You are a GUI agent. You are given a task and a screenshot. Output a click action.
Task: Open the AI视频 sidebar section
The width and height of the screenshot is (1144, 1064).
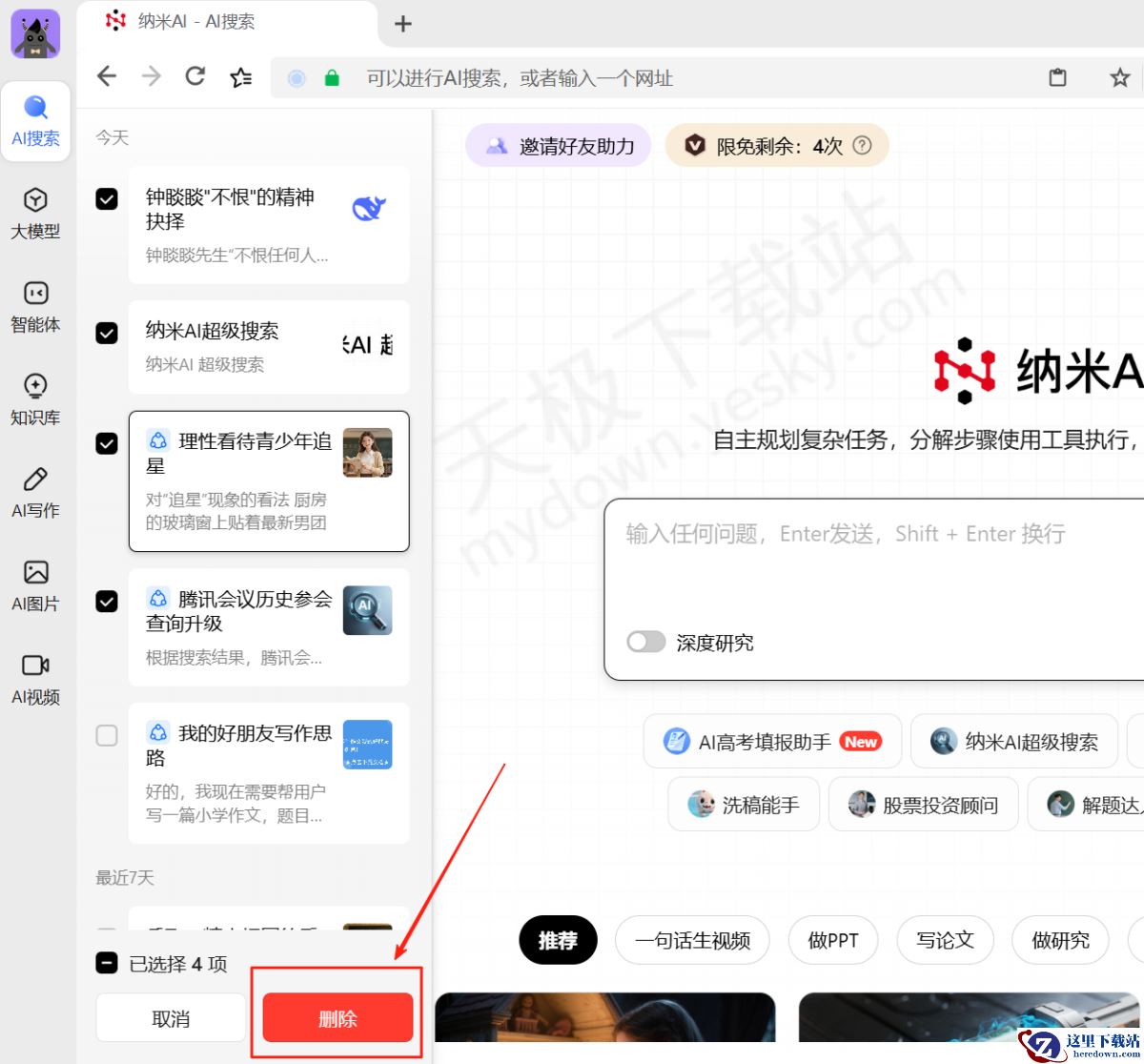tap(35, 680)
